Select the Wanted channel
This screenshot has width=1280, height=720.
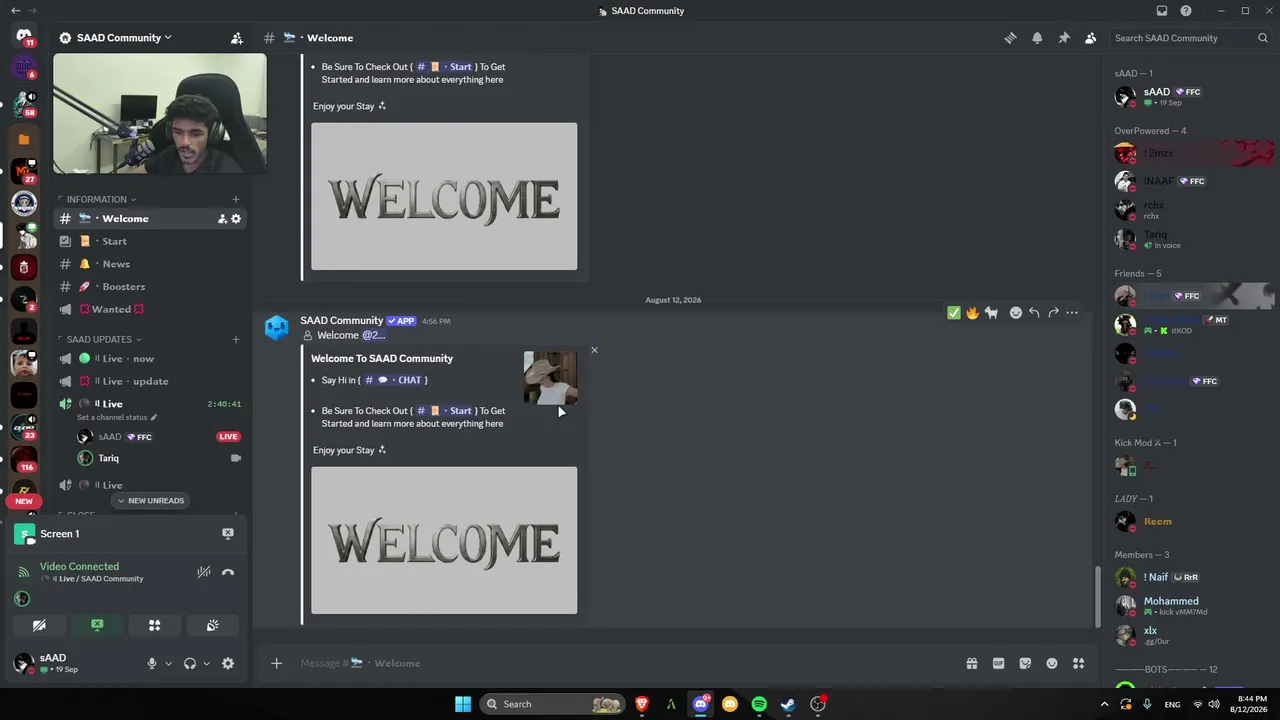[150, 309]
